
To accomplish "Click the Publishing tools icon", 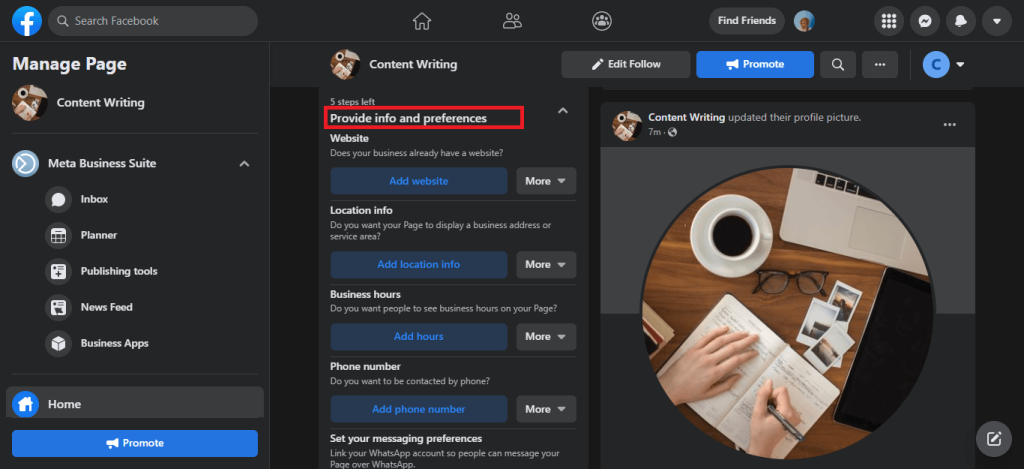I will tap(58, 271).
